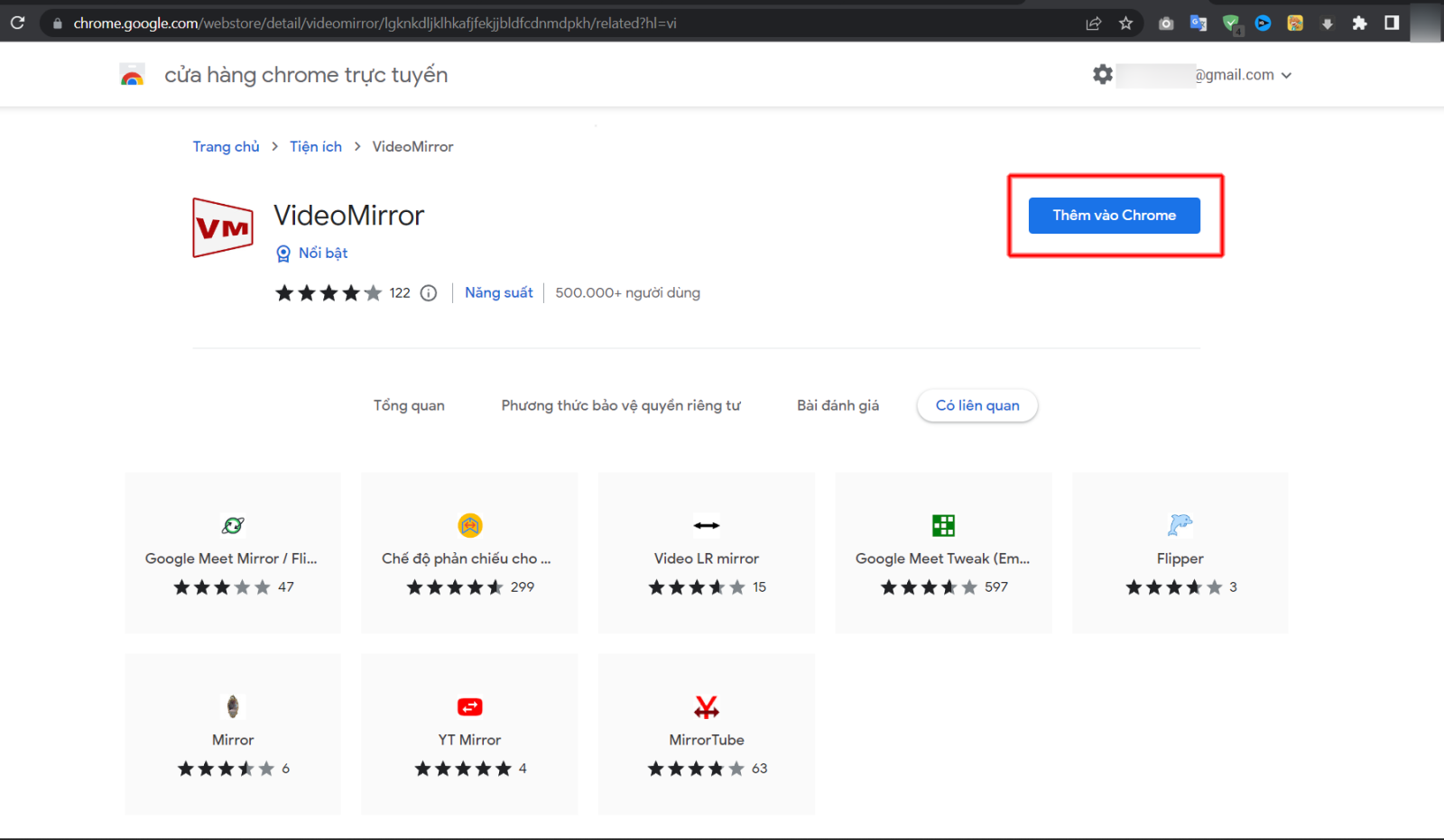Open the download arrow extension icon
1444x840 pixels.
1328,23
